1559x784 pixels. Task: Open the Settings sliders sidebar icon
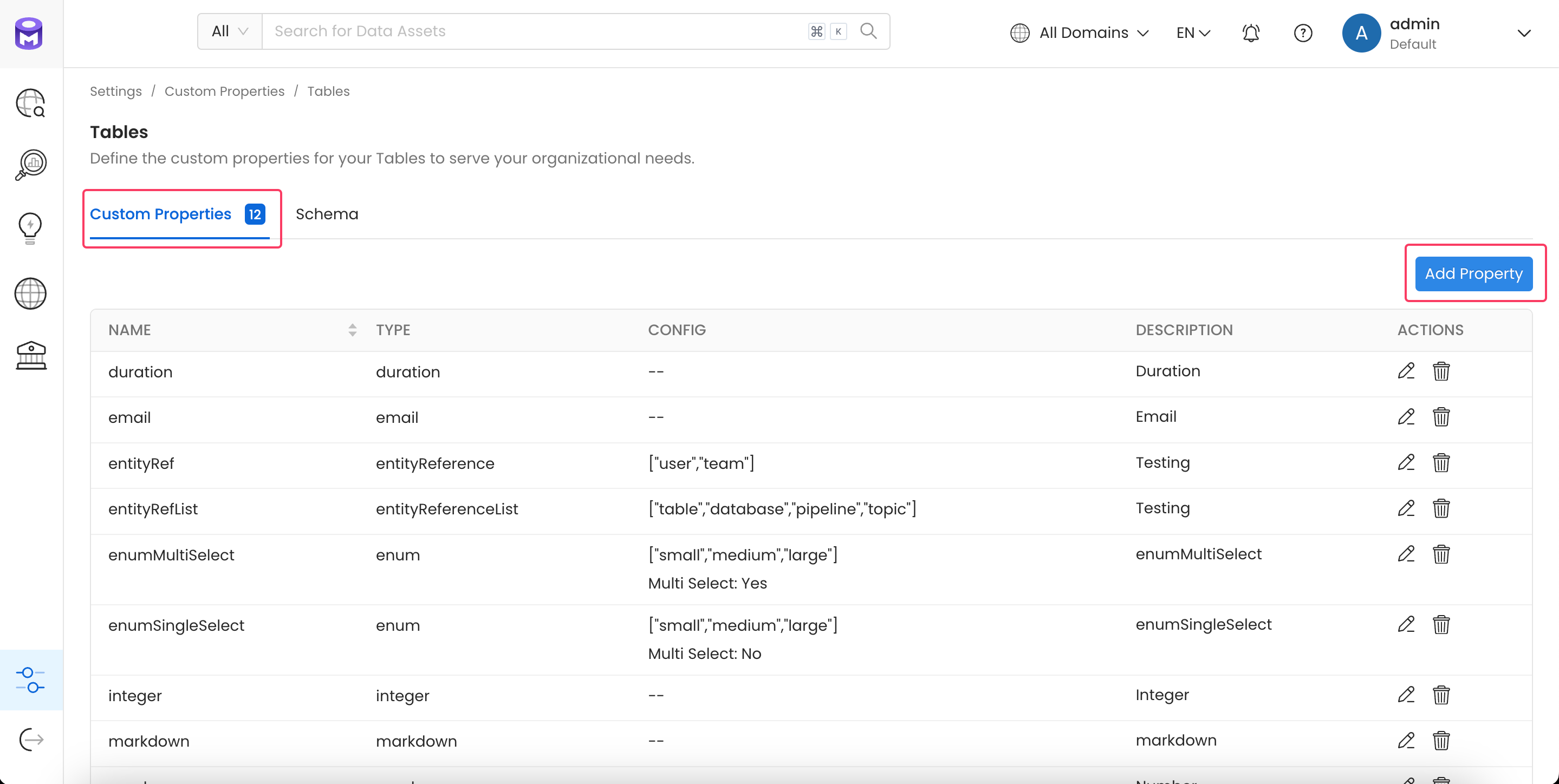click(x=30, y=680)
